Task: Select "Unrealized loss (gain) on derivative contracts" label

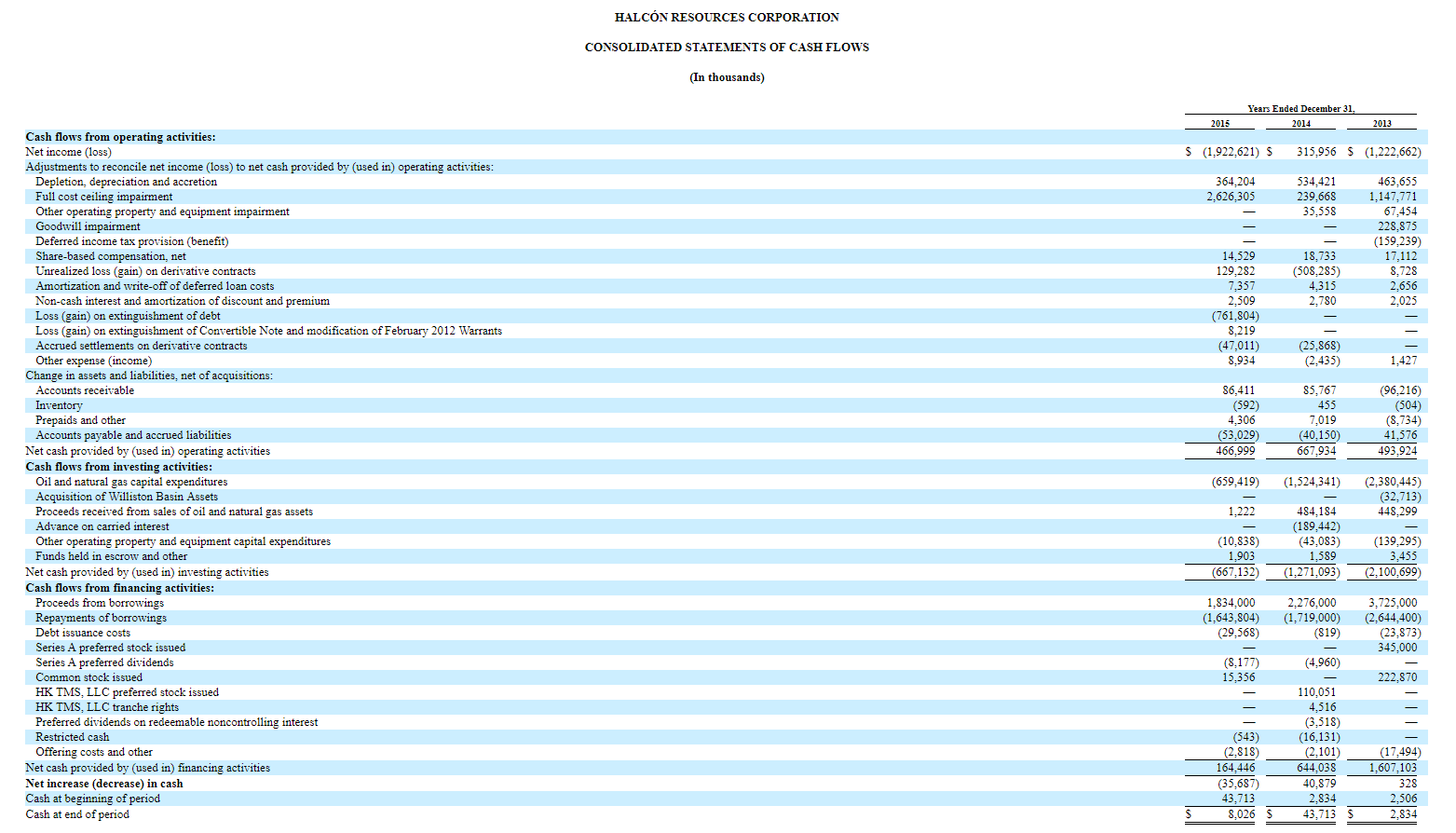Action: click(145, 271)
